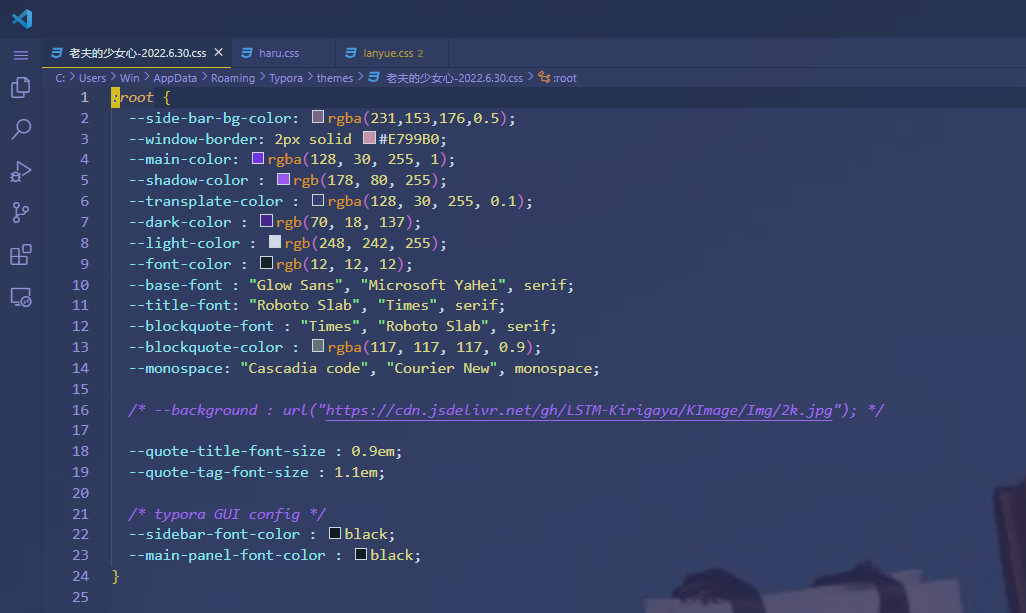Image resolution: width=1026 pixels, height=613 pixels.
Task: Select the 老夫的少女心-2022.6.30.css tab
Action: 137,53
